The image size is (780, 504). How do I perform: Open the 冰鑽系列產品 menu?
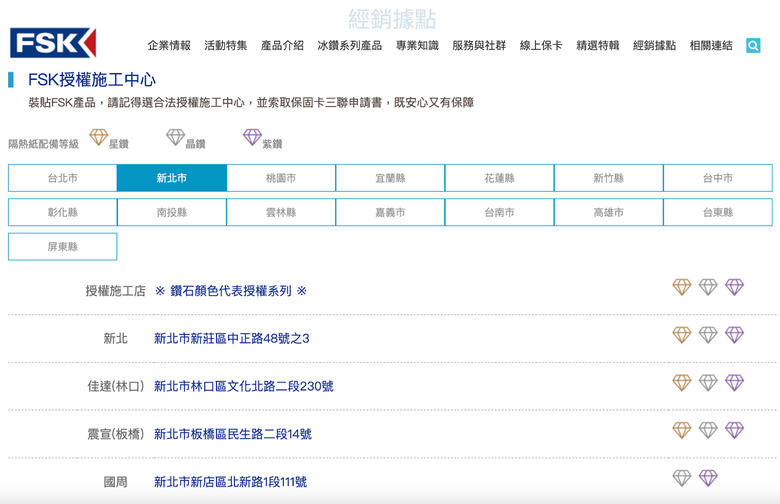tap(350, 46)
